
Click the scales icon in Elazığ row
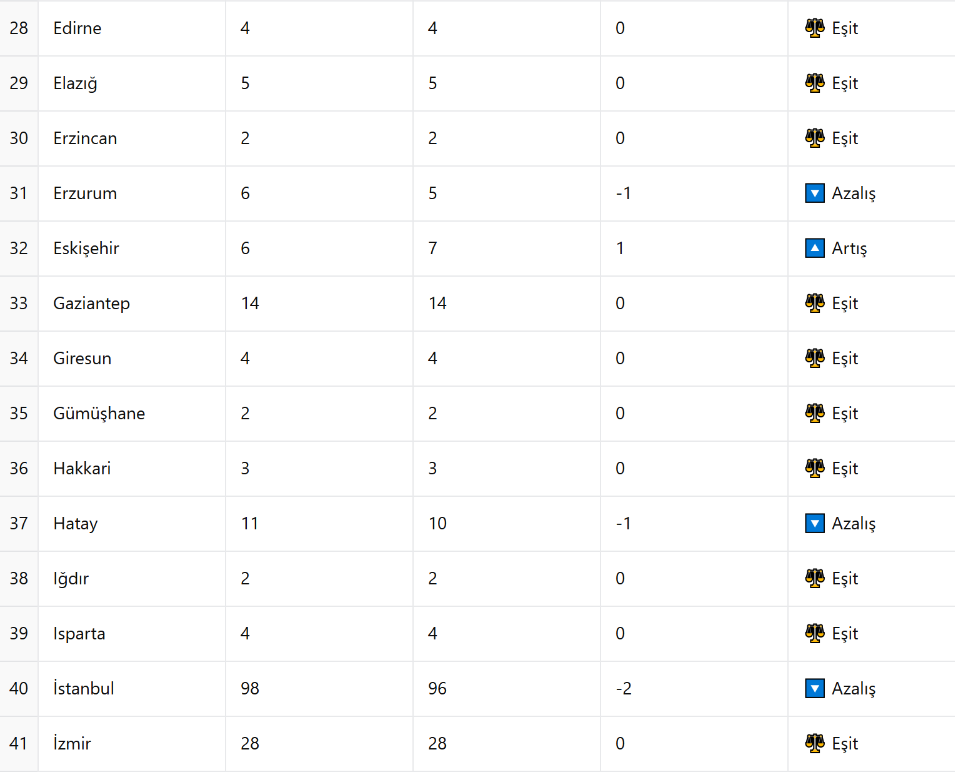tap(814, 83)
